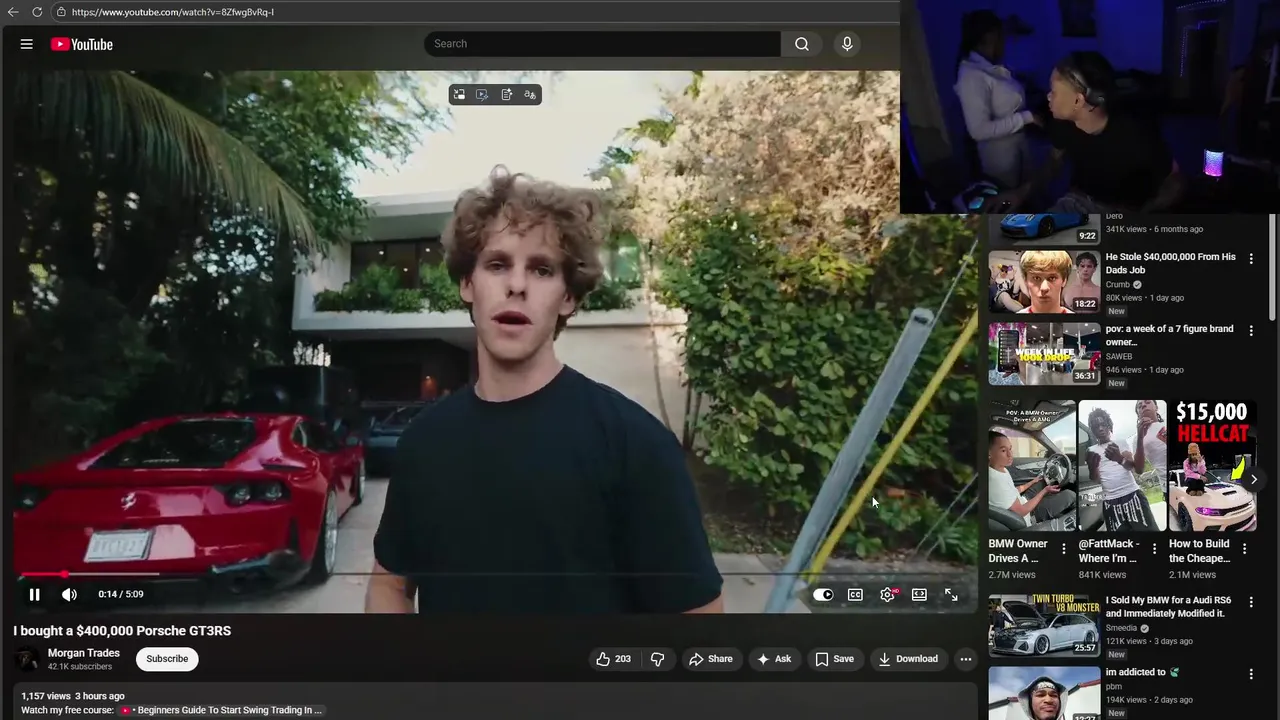Click the 'I bought a $400,000 Porsche GT3RS' title
This screenshot has height=720, width=1280.
pyautogui.click(x=122, y=631)
